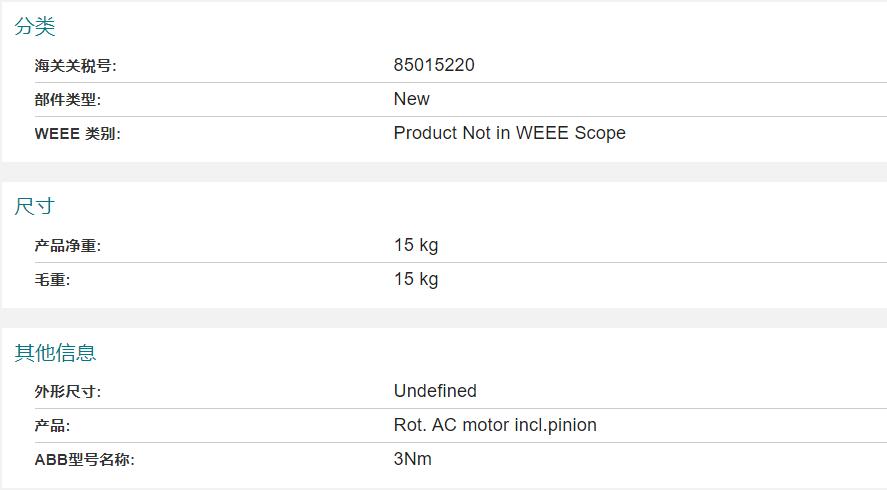Select the 3Nm model name value
This screenshot has height=490, width=887.
413,459
